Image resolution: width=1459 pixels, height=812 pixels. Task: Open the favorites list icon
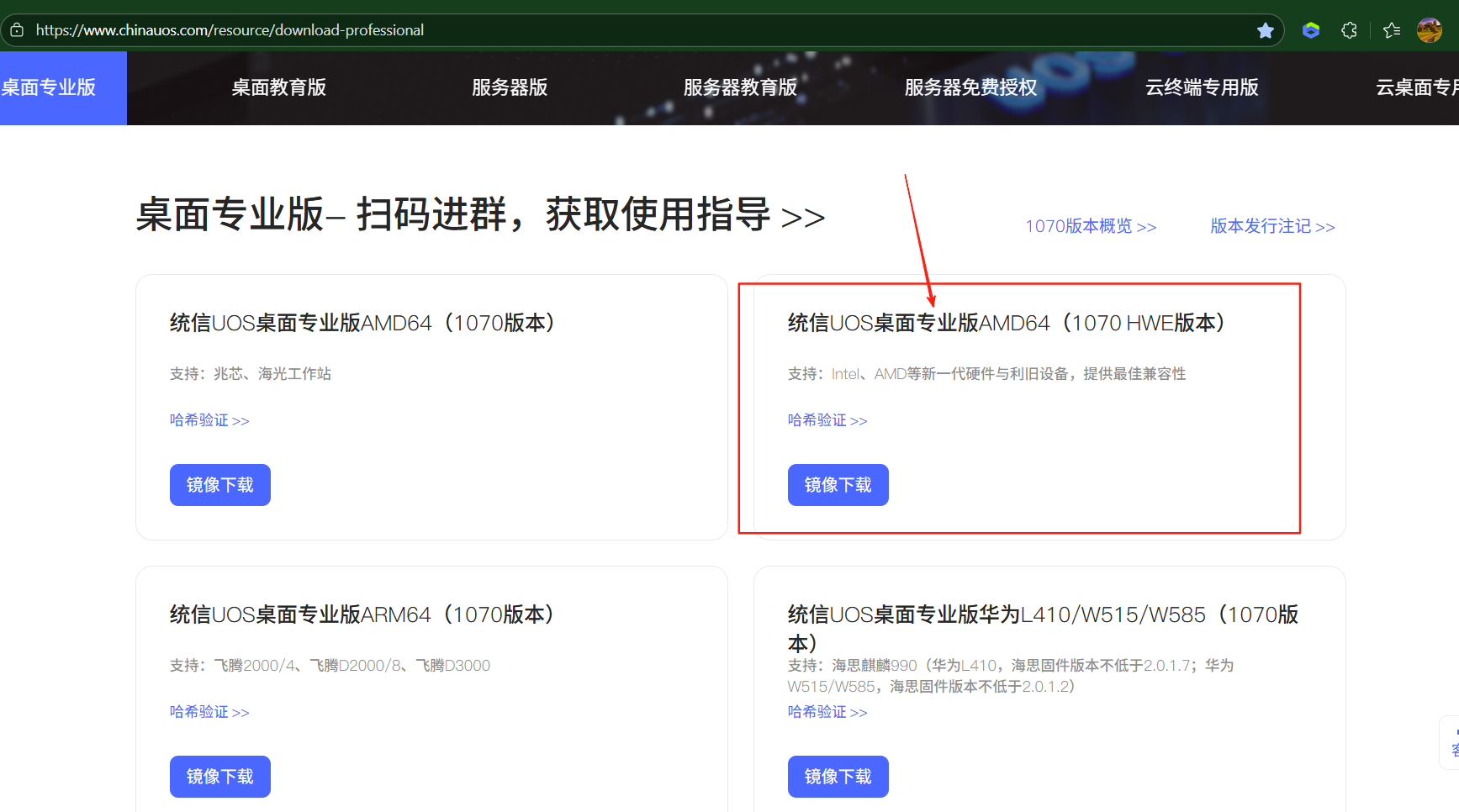1392,30
